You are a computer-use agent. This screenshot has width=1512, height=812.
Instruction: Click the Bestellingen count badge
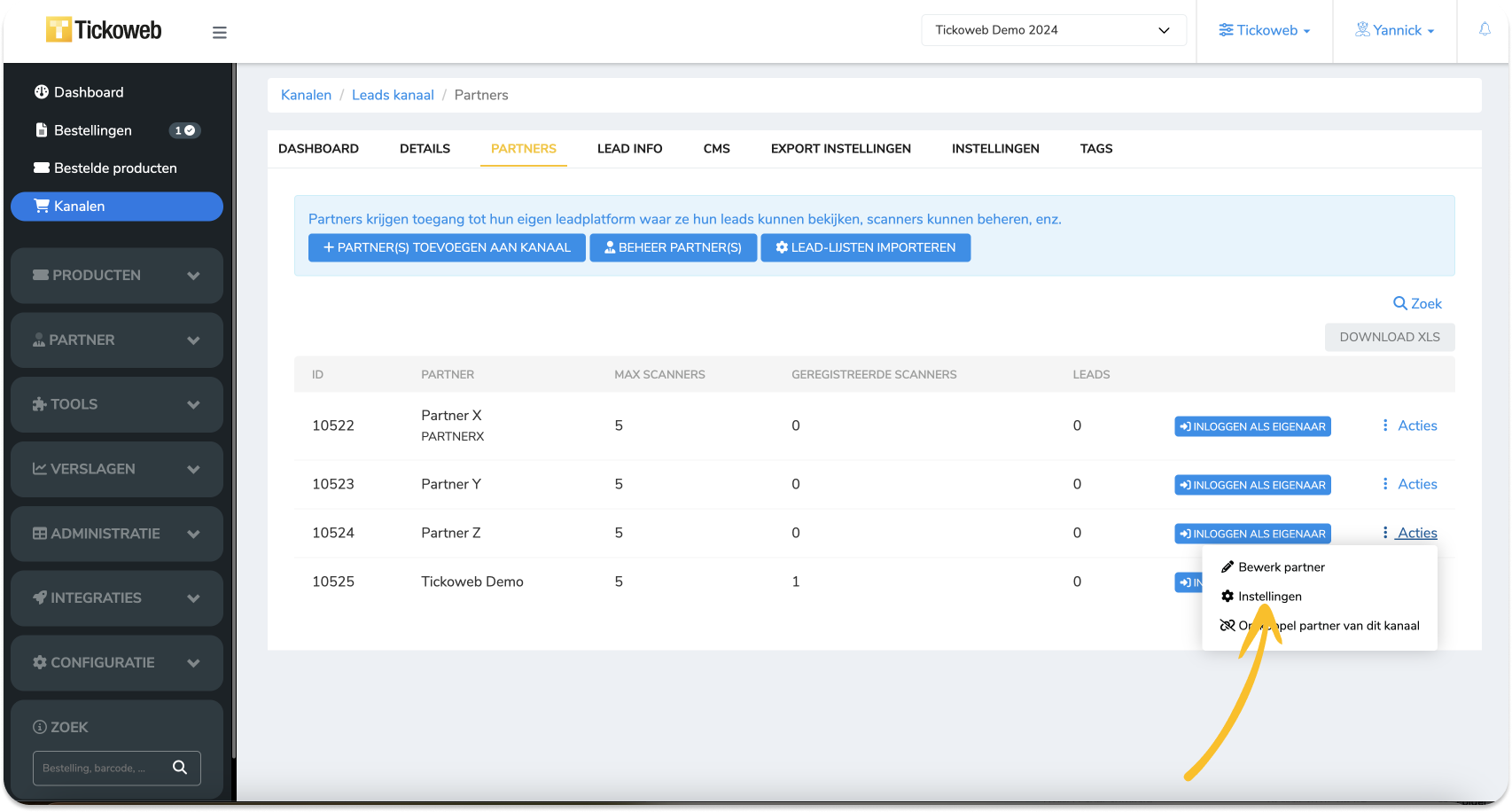(x=184, y=130)
